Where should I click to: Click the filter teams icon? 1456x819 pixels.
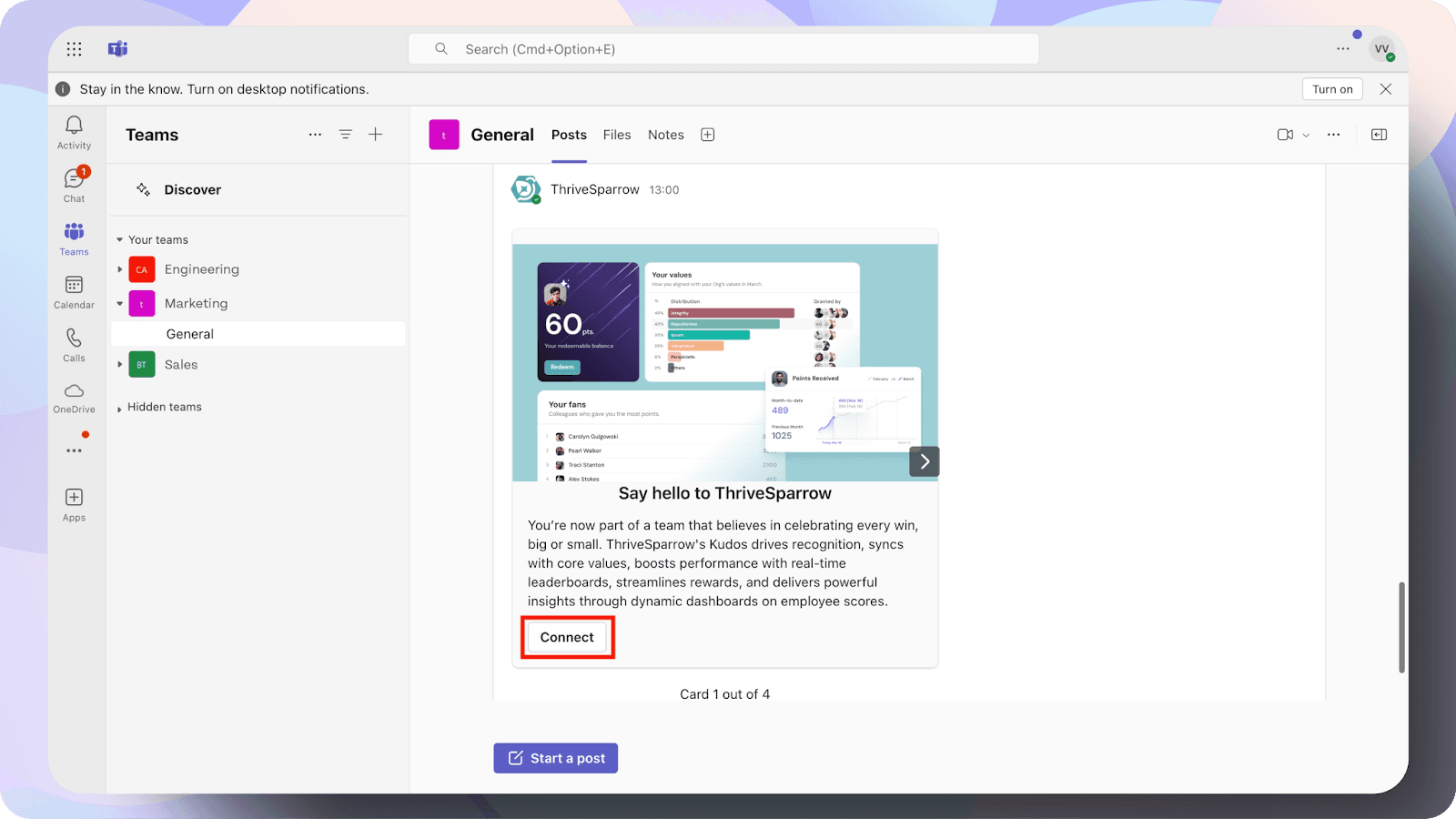pos(346,135)
